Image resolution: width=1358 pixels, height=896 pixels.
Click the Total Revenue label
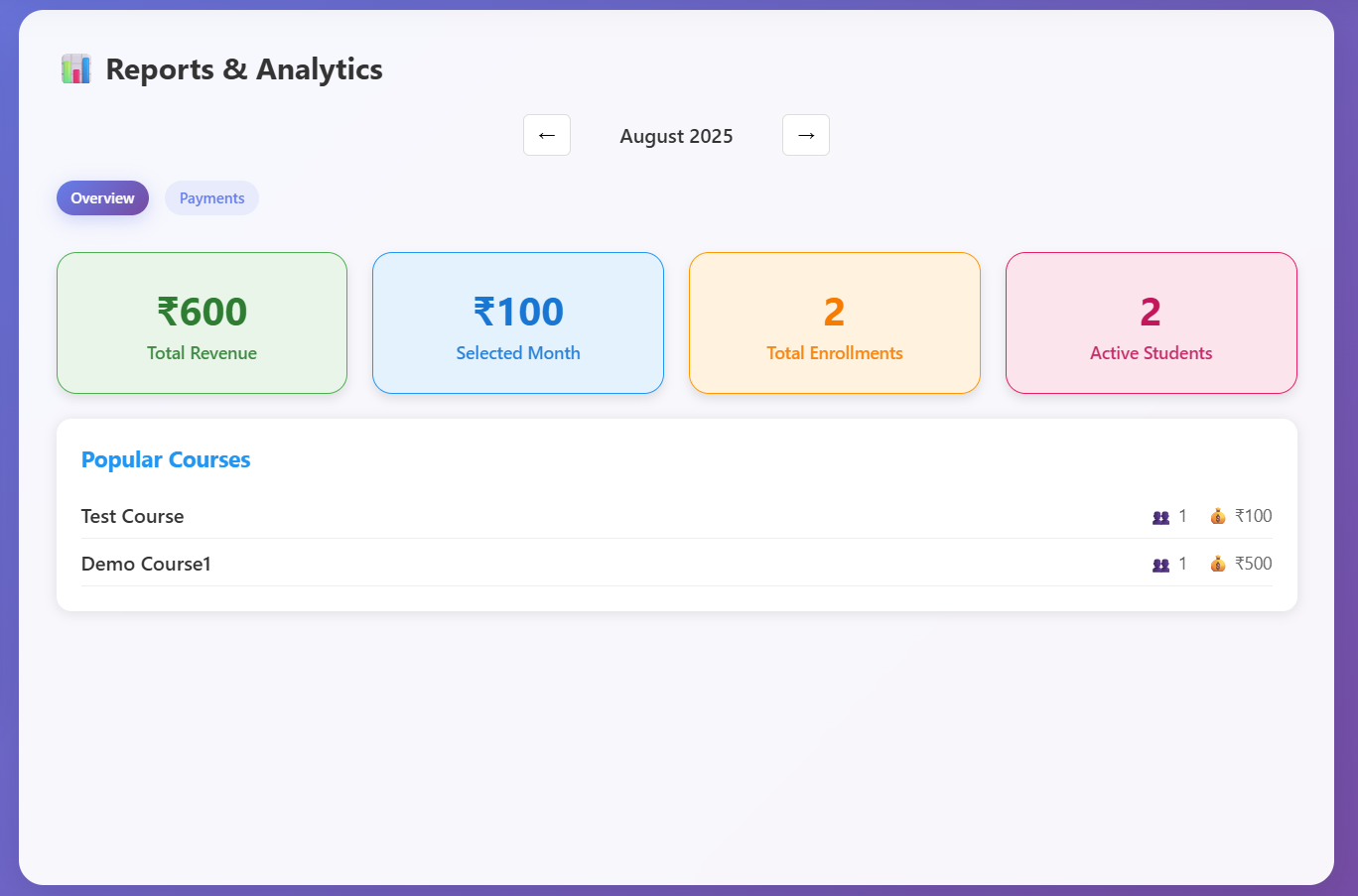pos(202,353)
